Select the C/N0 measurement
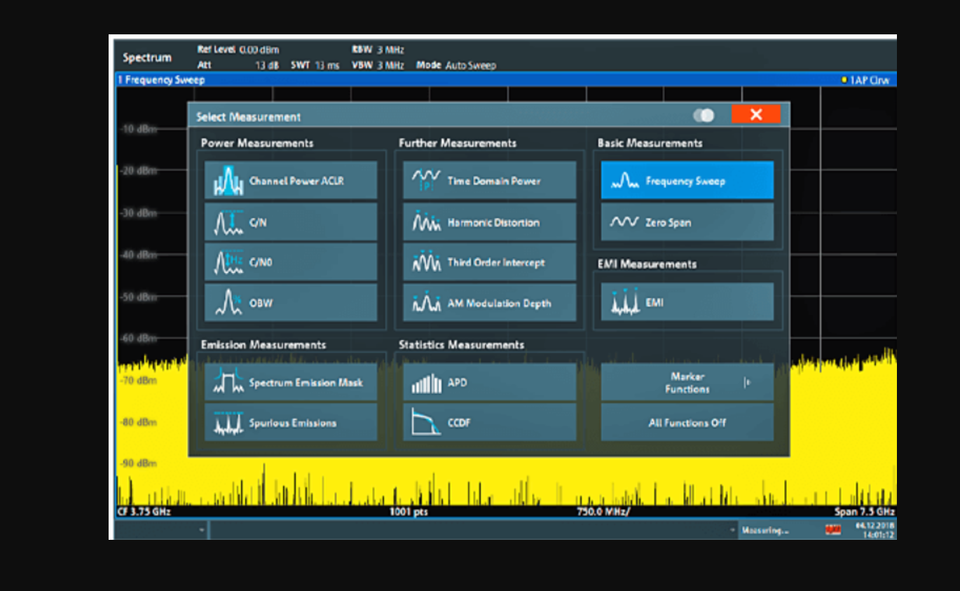 point(291,262)
